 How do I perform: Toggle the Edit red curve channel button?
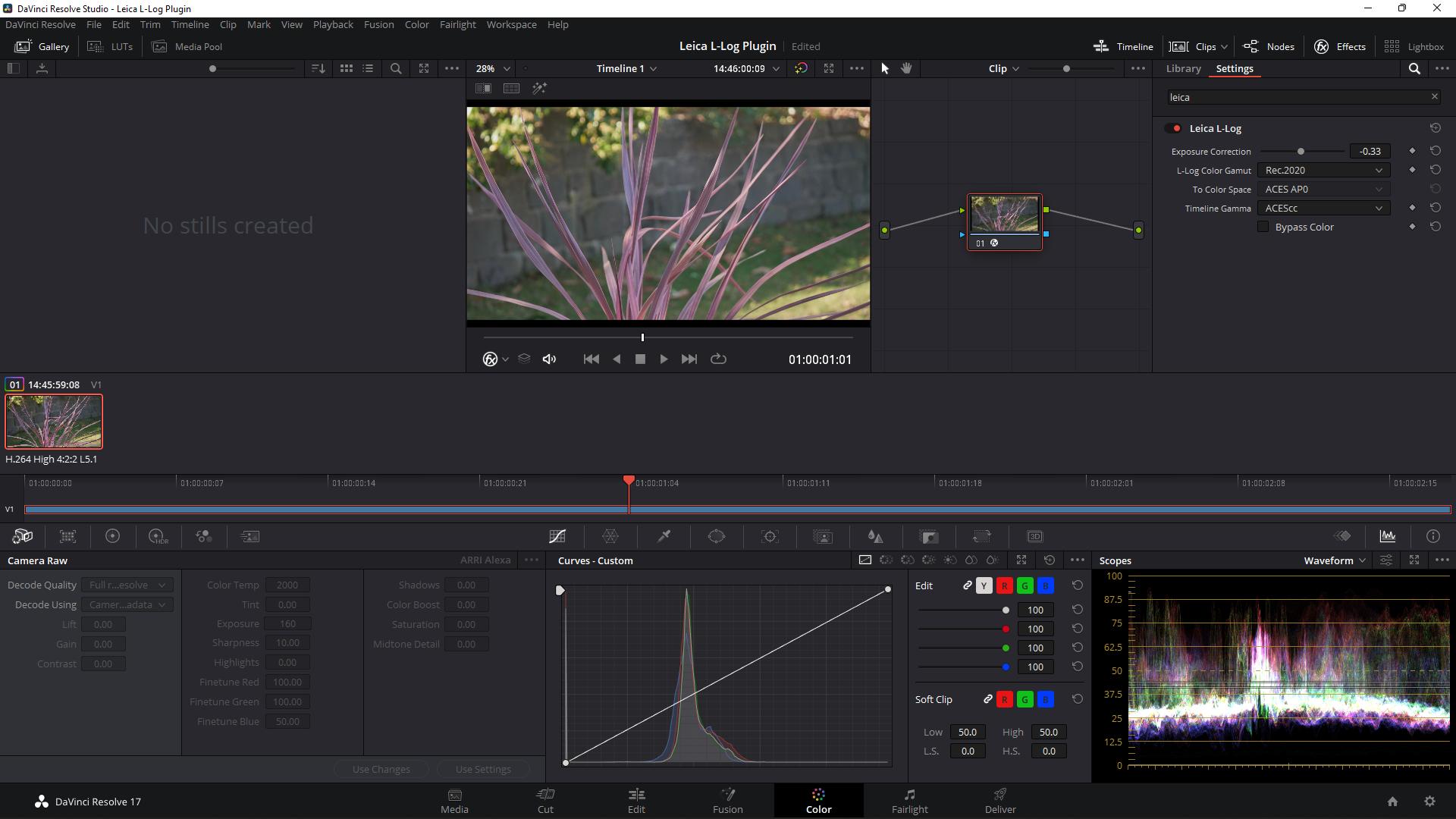1004,585
